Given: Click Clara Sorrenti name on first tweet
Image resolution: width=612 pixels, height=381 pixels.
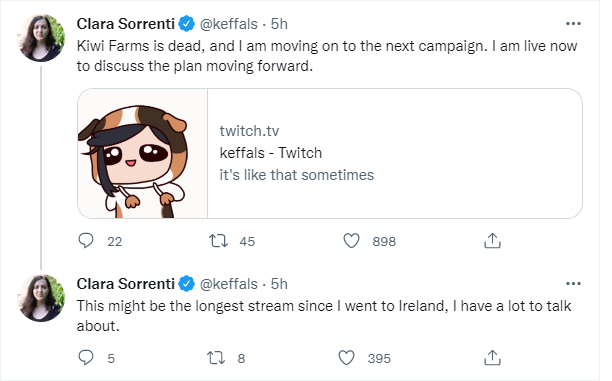Looking at the screenshot, I should tap(126, 24).
